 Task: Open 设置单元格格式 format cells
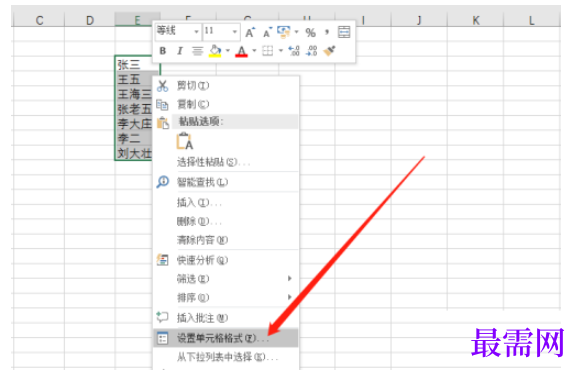click(226, 338)
